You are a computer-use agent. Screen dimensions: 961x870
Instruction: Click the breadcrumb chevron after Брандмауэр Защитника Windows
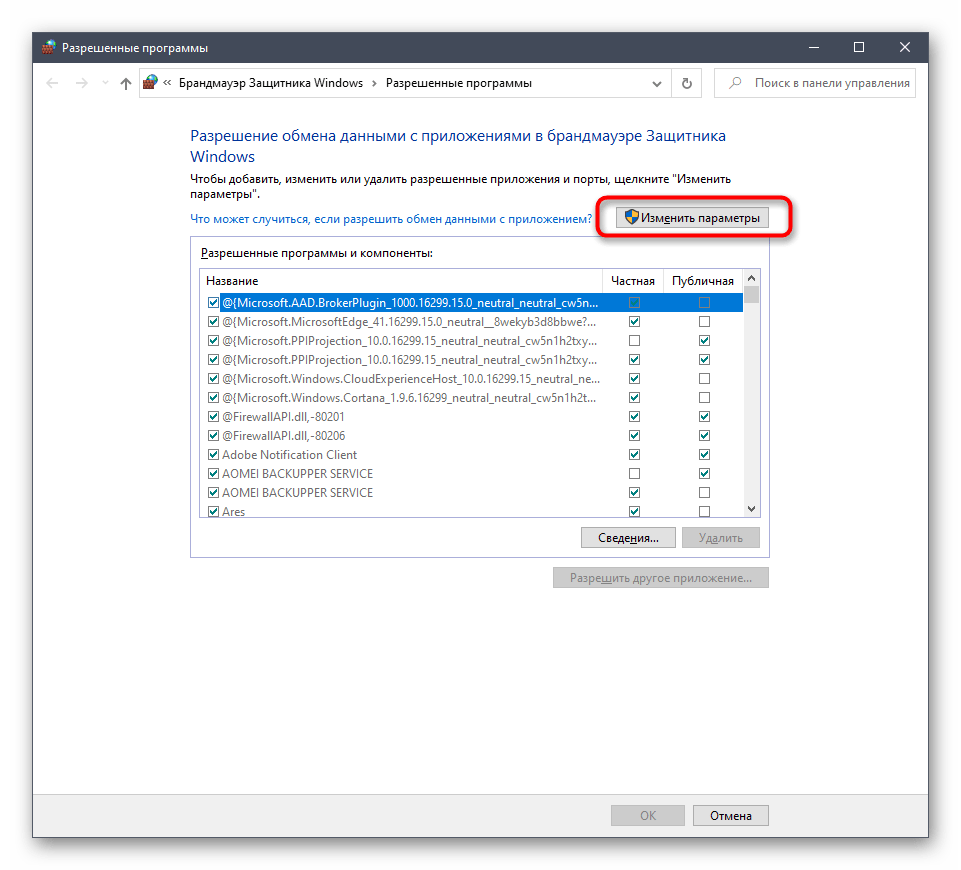pyautogui.click(x=374, y=84)
